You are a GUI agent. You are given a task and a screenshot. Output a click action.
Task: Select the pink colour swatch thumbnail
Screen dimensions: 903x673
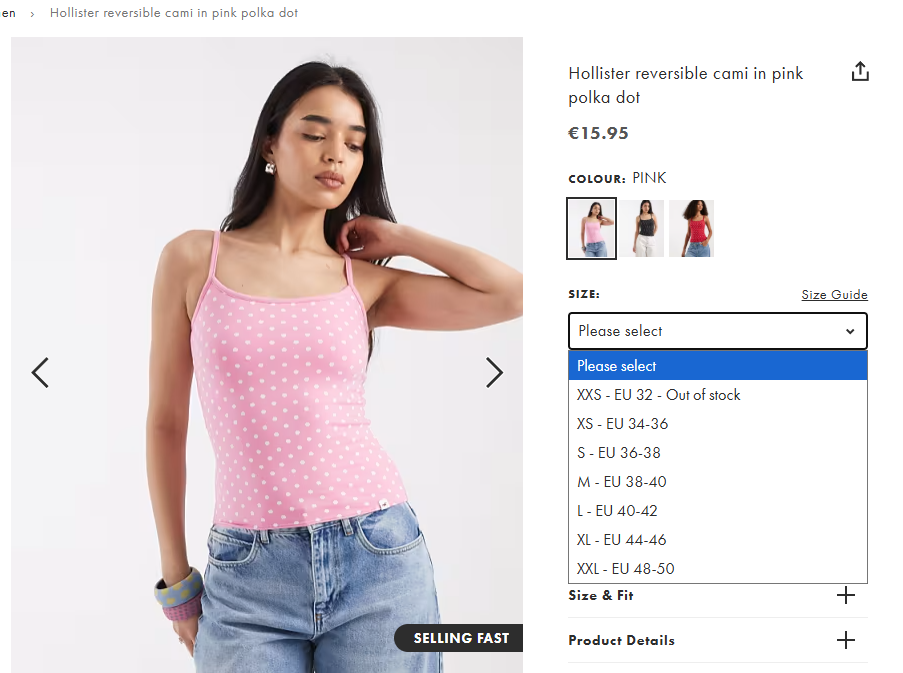[x=591, y=228]
